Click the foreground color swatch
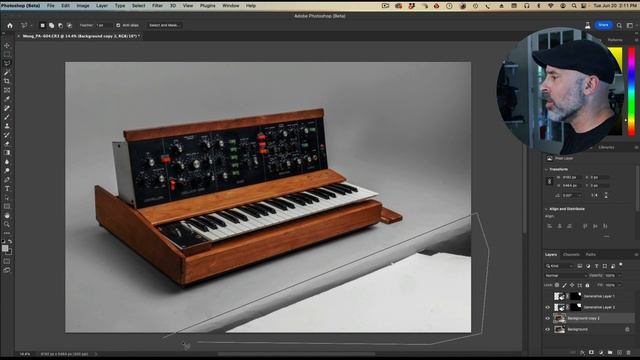This screenshot has width=640, height=360. [x=5, y=248]
